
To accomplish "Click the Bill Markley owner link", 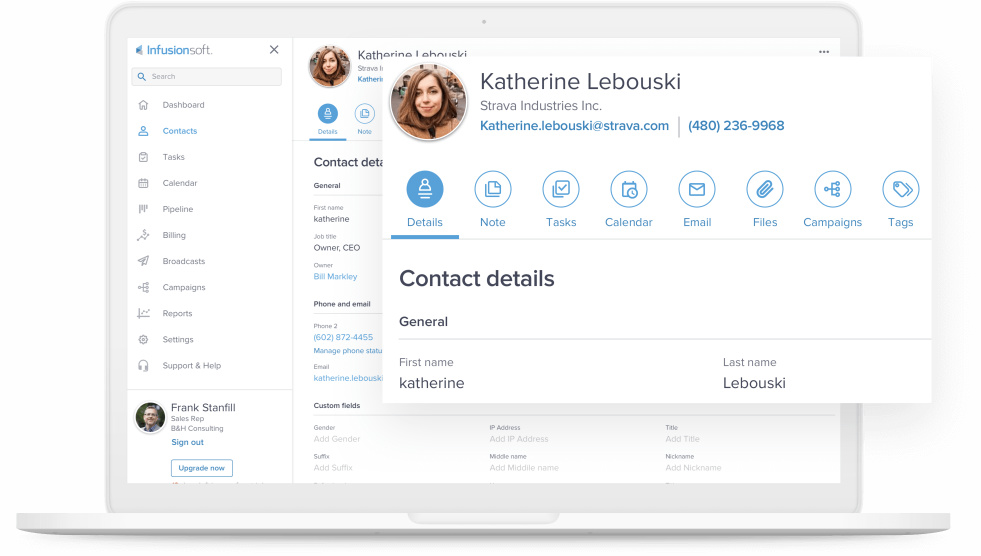I will click(335, 276).
